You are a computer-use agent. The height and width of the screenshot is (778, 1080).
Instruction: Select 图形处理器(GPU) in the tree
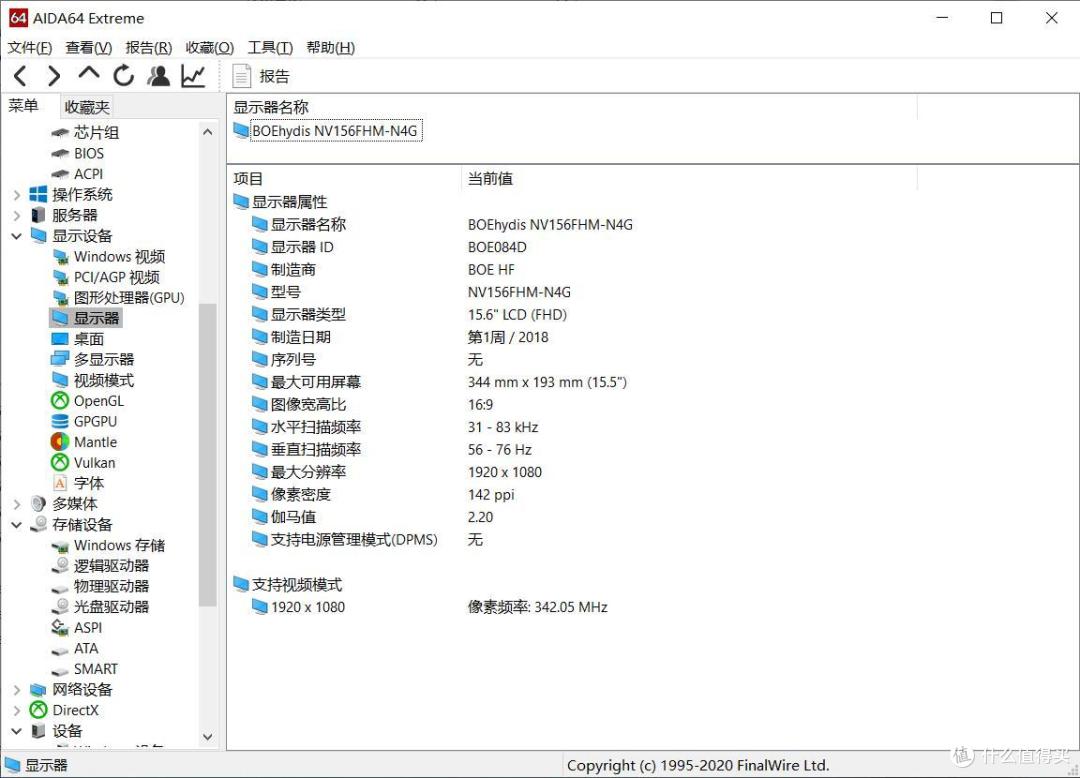[129, 298]
